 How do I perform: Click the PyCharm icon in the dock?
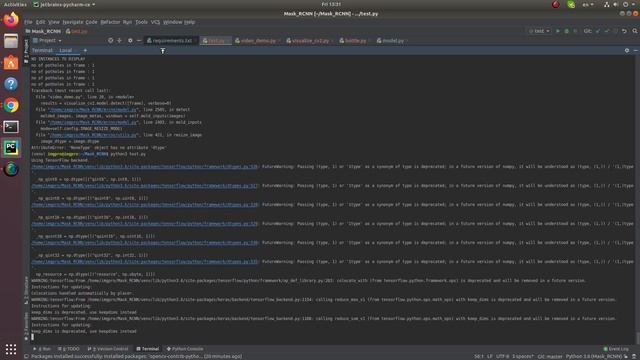[x=11, y=148]
